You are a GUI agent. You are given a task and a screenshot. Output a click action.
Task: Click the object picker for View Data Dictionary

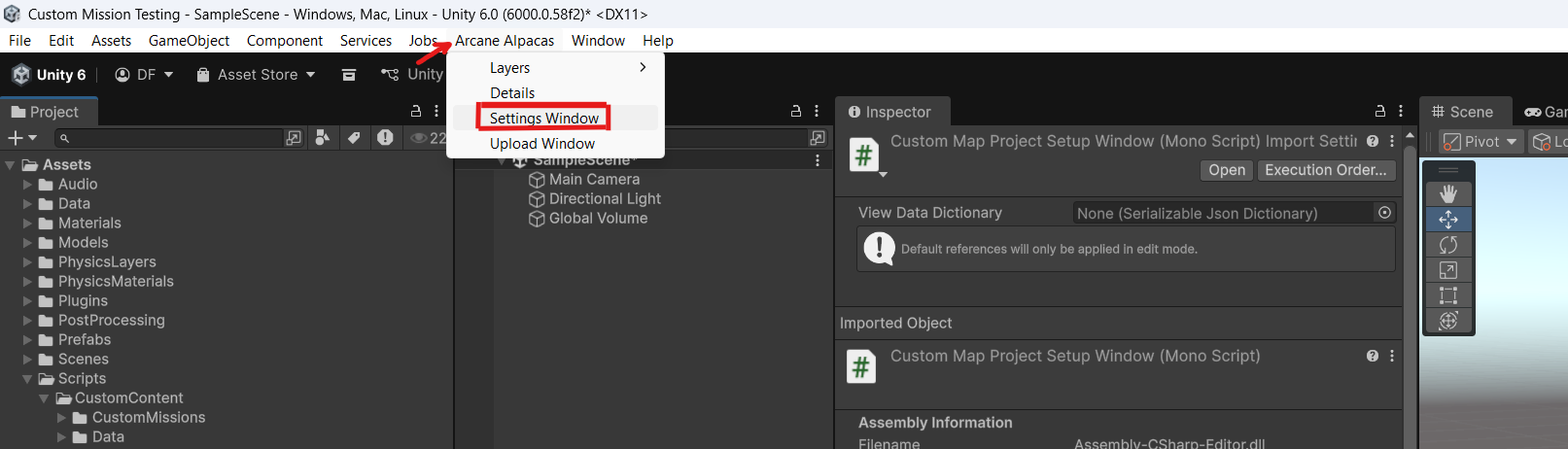[1385, 213]
